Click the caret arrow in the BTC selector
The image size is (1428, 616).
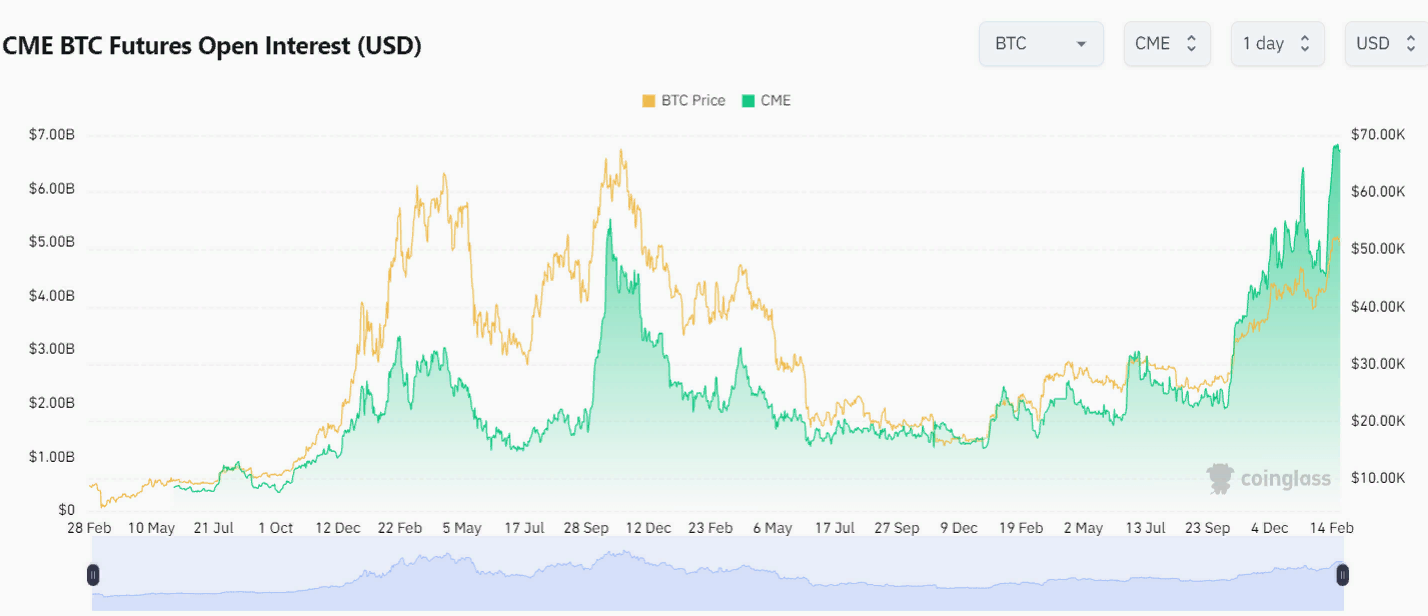click(x=1081, y=45)
